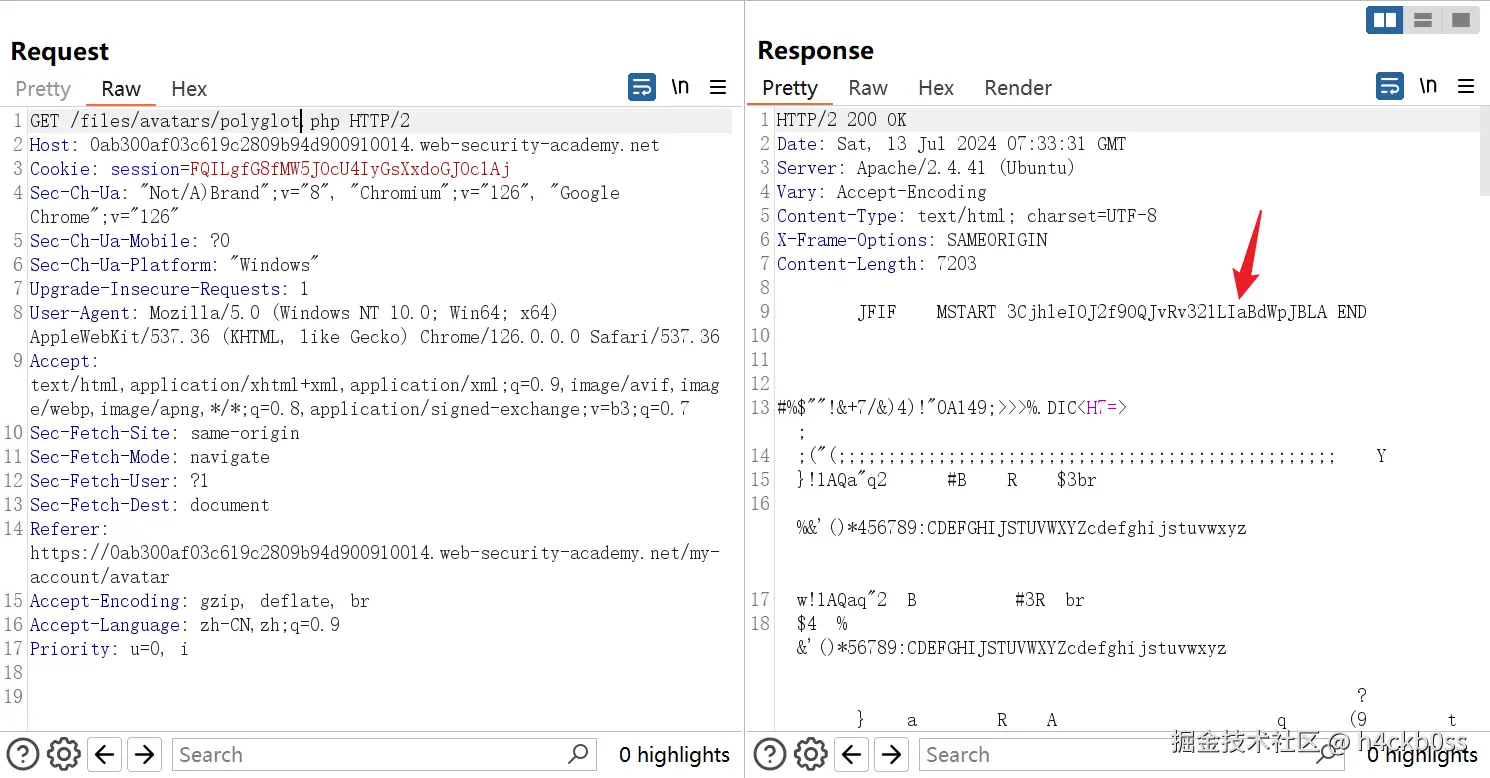Viewport: 1490px width, 778px height.
Task: Select the Pretty tab in Request
Action: pos(43,89)
